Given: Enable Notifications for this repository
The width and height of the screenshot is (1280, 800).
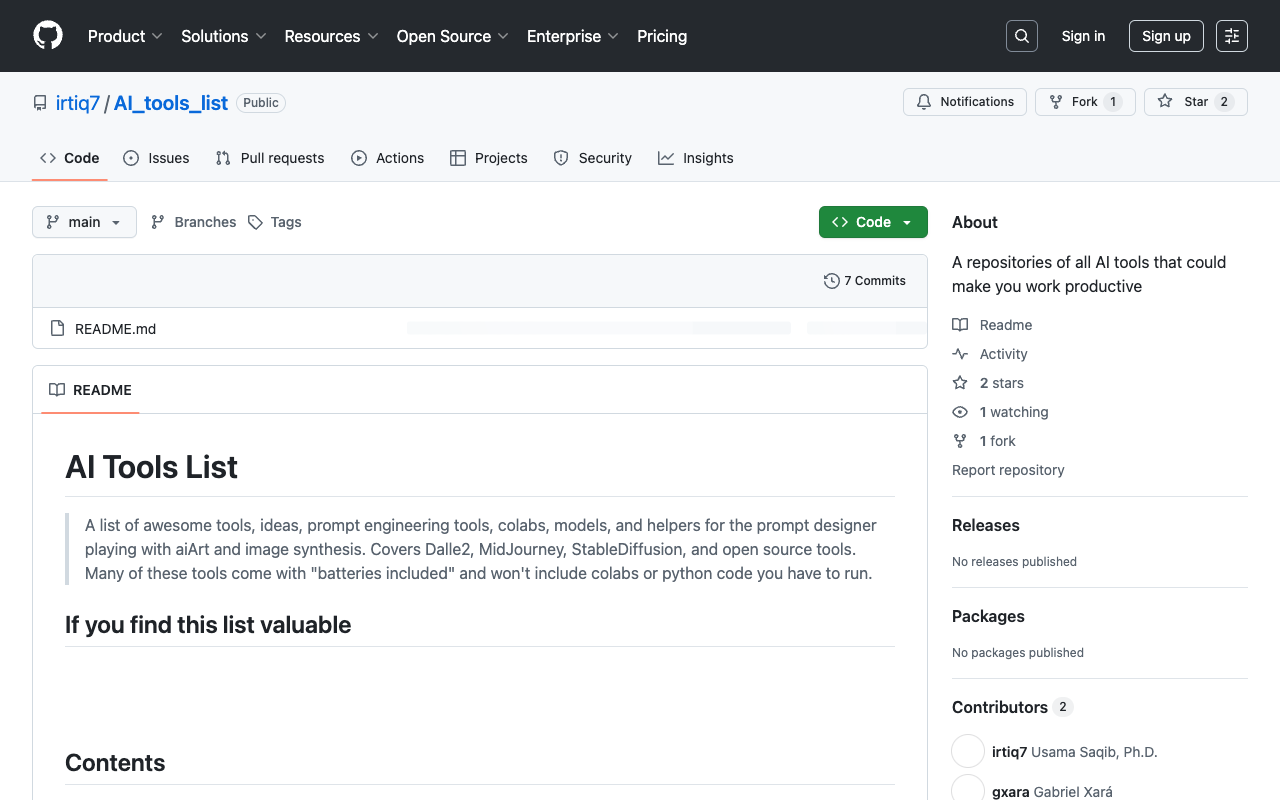Looking at the screenshot, I should pos(964,101).
